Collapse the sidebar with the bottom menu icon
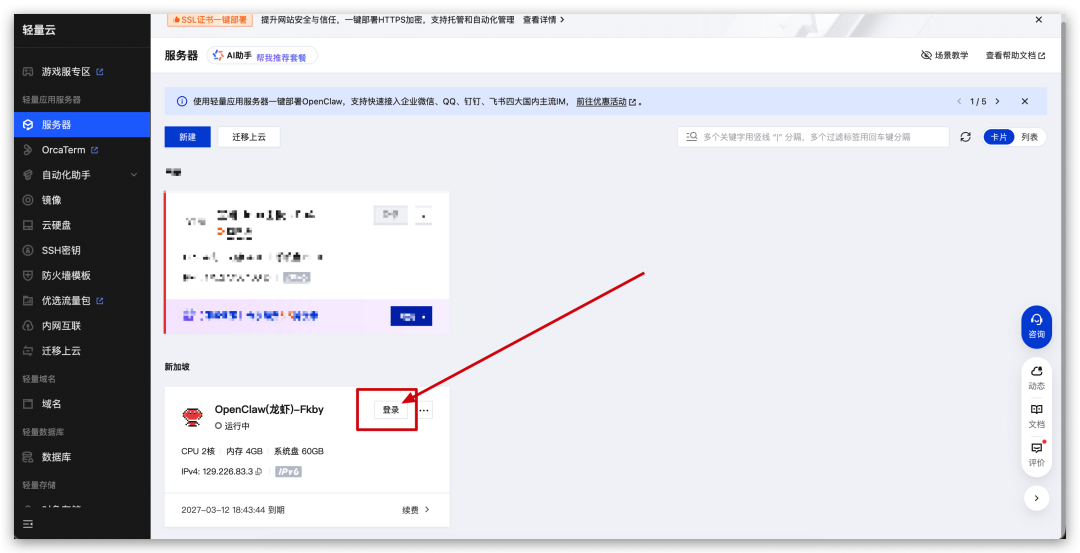Screen dimensions: 1080x553 (x=28, y=524)
